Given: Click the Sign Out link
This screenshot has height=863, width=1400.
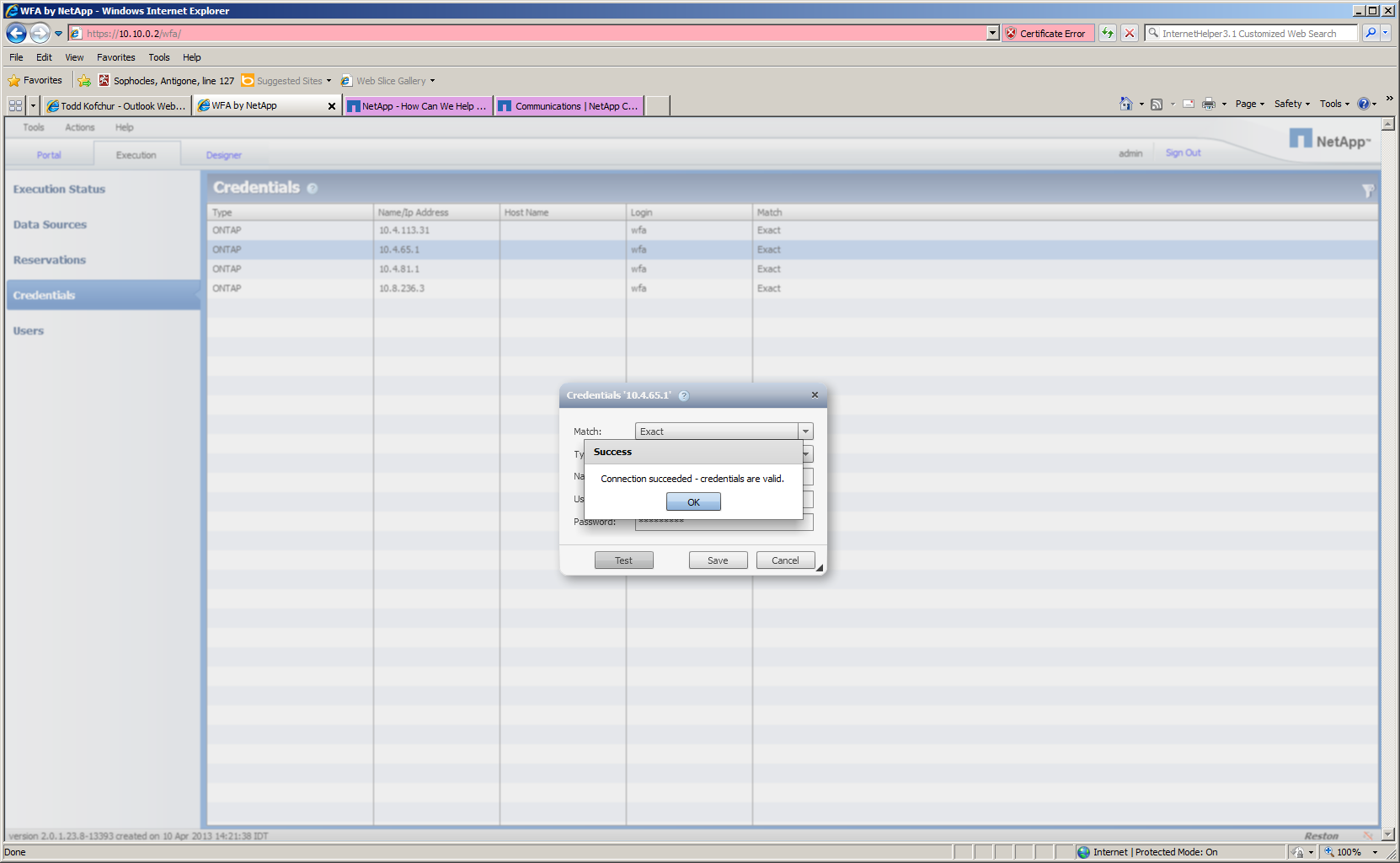Looking at the screenshot, I should pyautogui.click(x=1183, y=153).
